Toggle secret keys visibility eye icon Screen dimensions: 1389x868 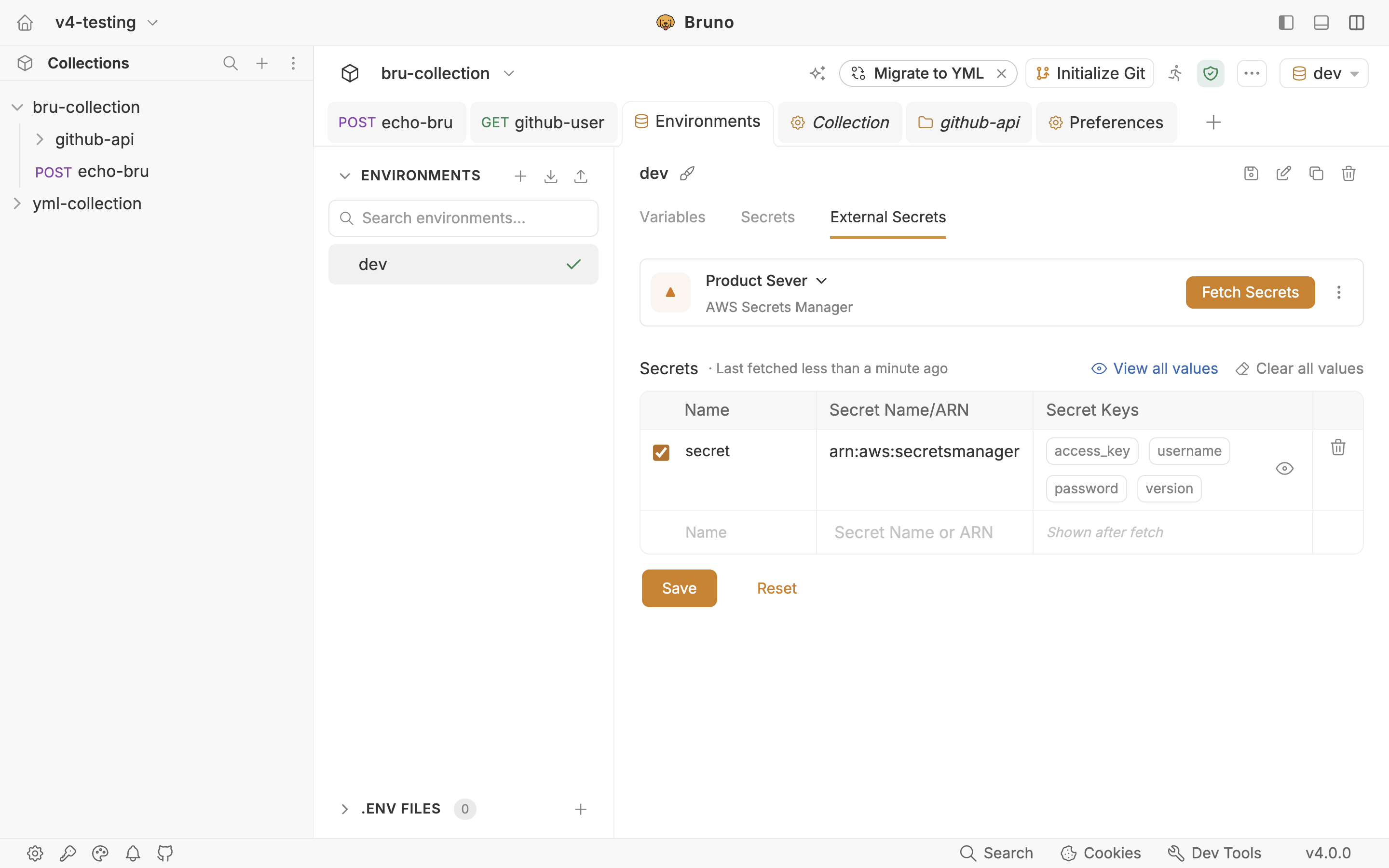pos(1284,468)
